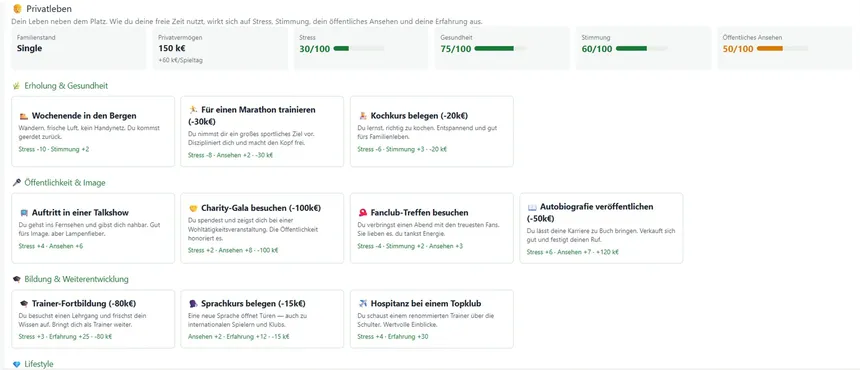
Task: Click the Autobiografie book icon
Action: [531, 207]
